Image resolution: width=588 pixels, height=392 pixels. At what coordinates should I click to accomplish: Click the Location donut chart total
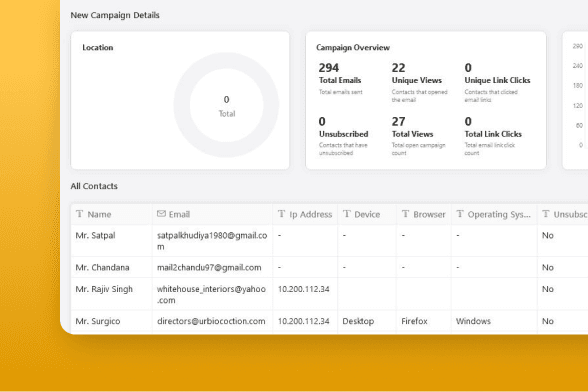226,106
